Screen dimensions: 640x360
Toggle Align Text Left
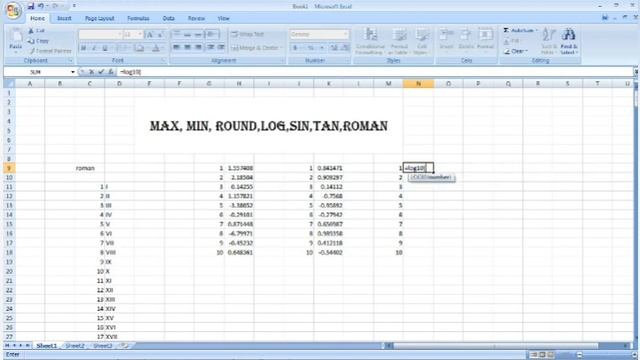(x=176, y=48)
